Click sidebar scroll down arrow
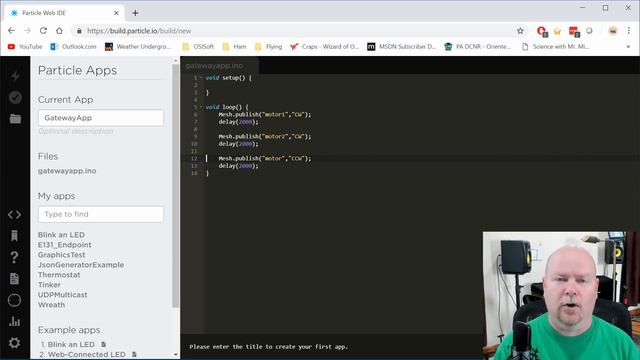 point(176,355)
